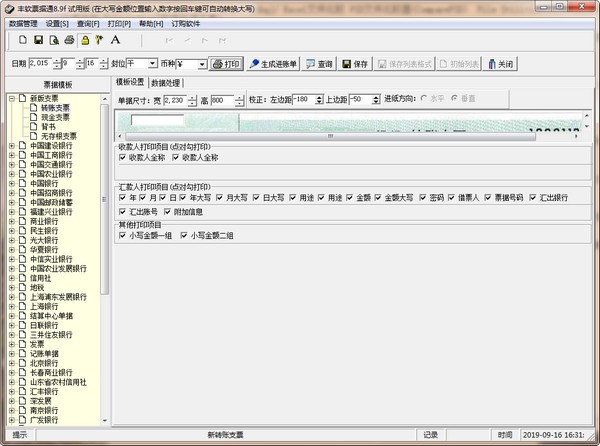Open font settings with the A icon

click(x=115, y=40)
